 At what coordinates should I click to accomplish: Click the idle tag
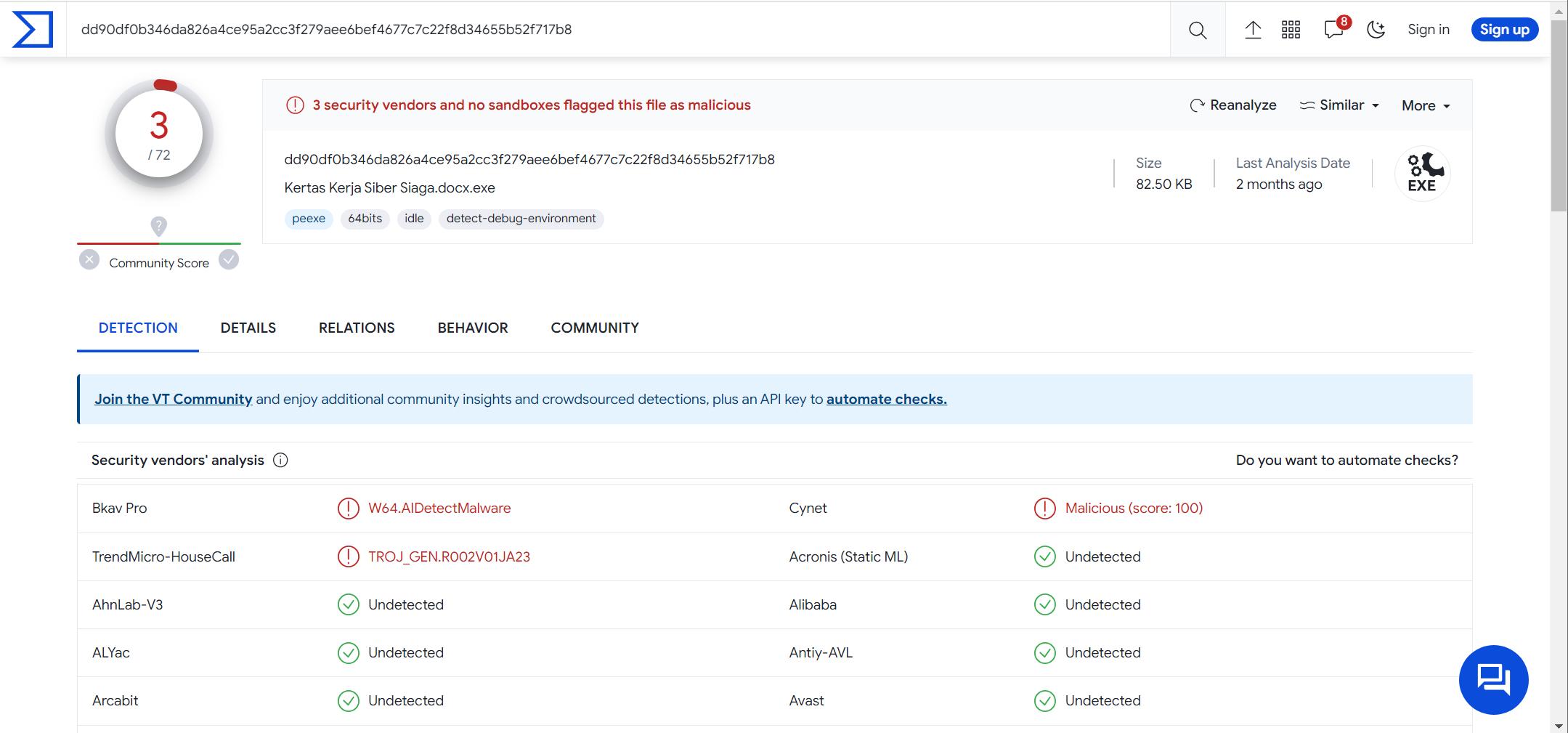414,219
